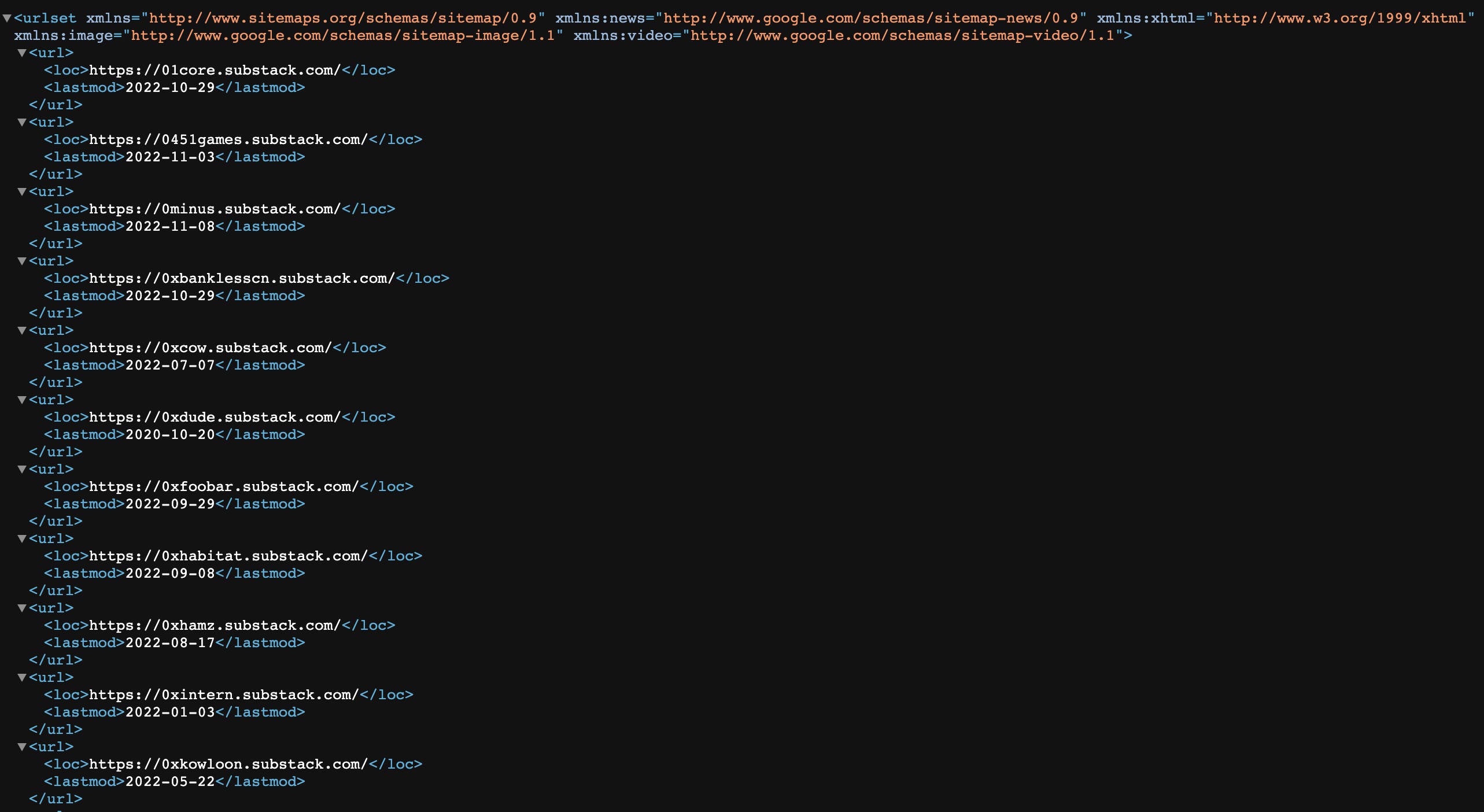Collapse the url node for 0xhabitat.substack.com

[x=22, y=539]
